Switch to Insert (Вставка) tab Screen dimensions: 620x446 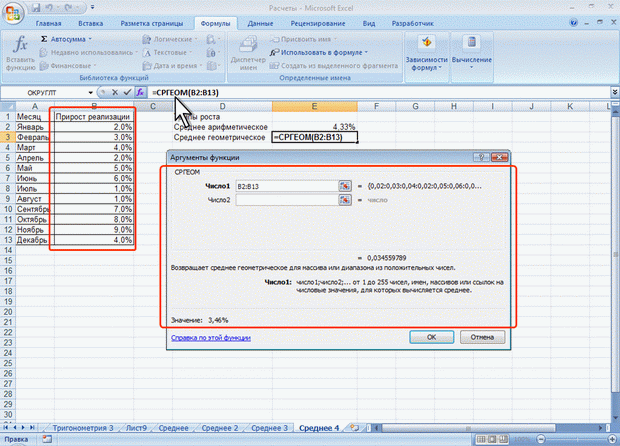[91, 24]
